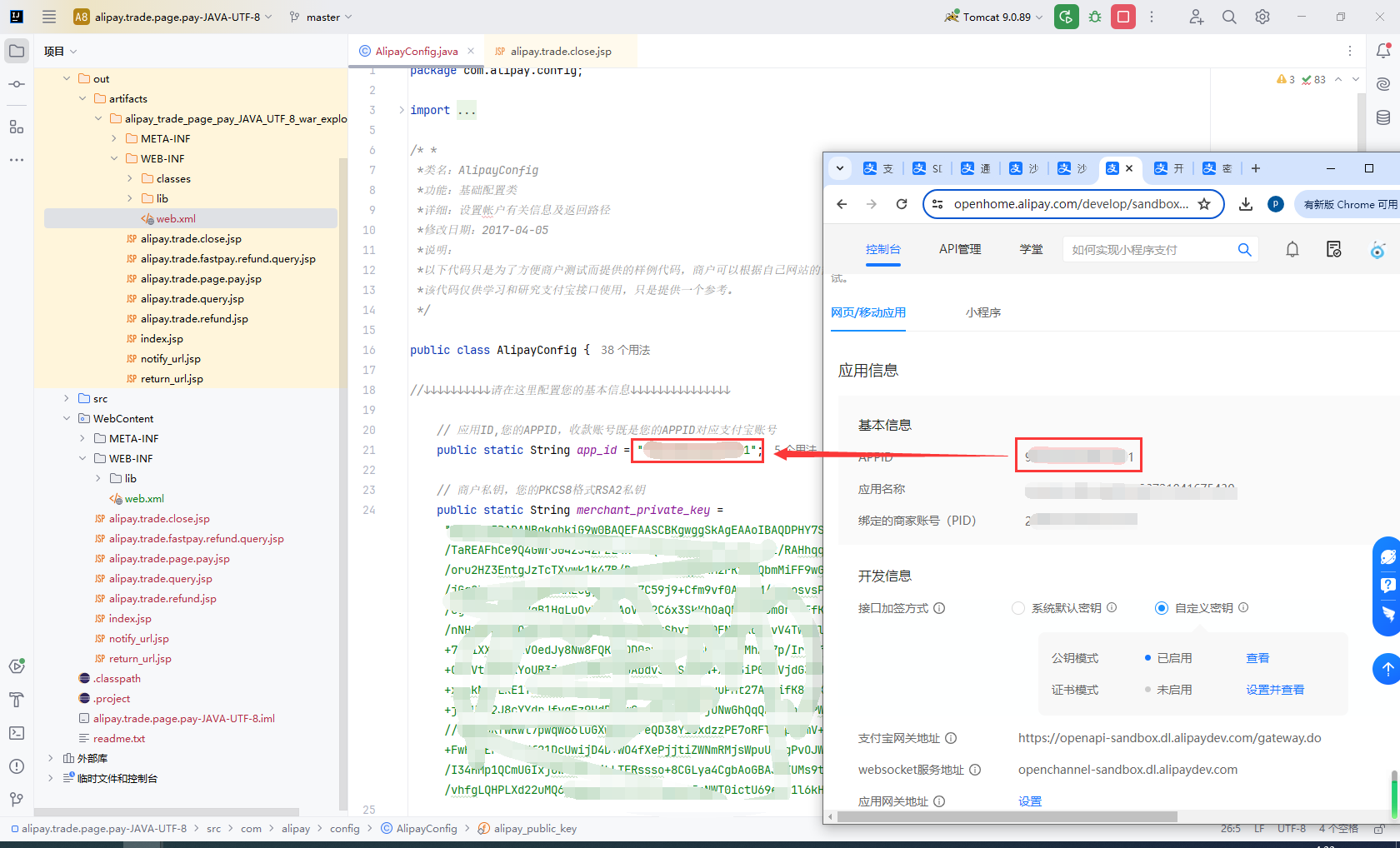This screenshot has width=1400, height=848.
Task: Open the Git tool window icon
Action: click(x=17, y=800)
